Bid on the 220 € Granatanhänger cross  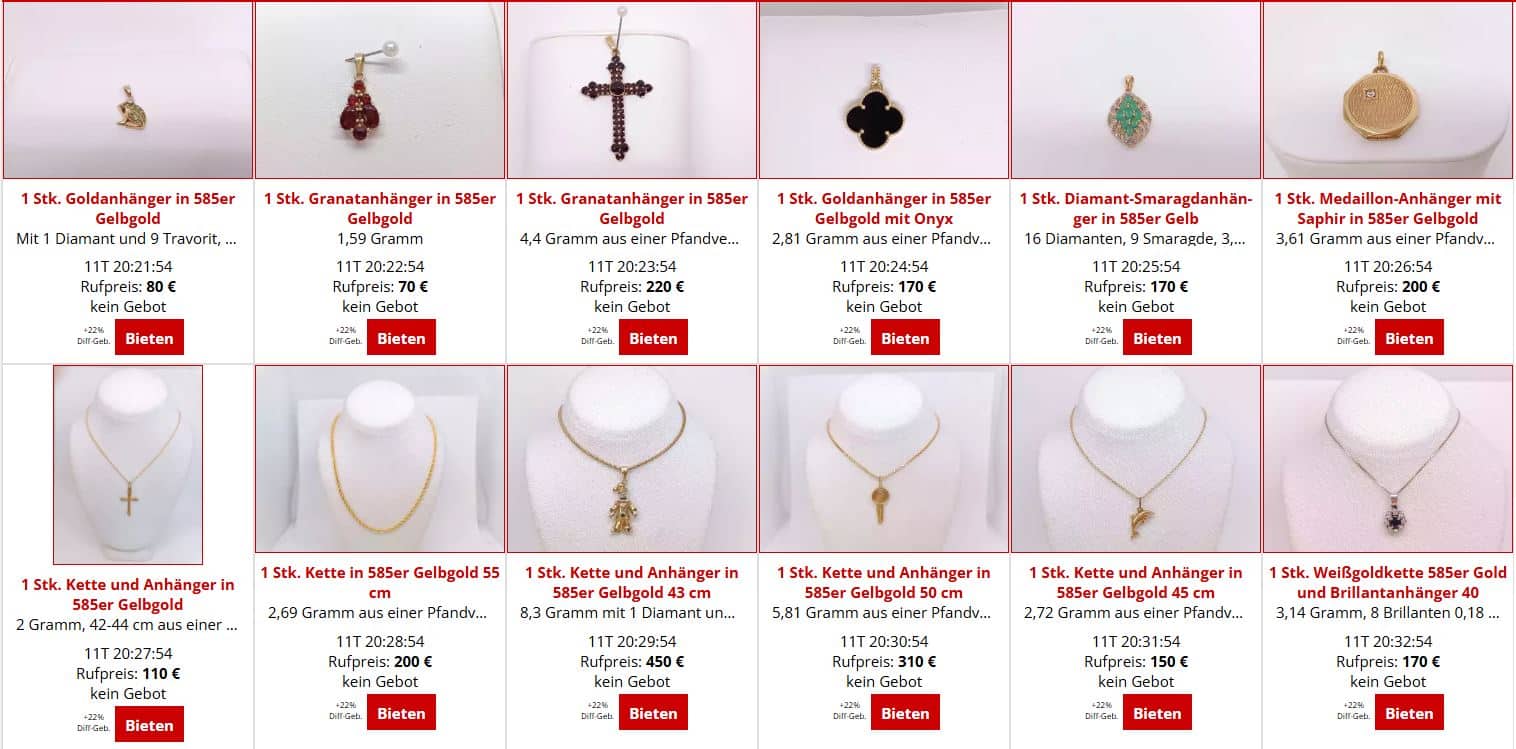[653, 338]
